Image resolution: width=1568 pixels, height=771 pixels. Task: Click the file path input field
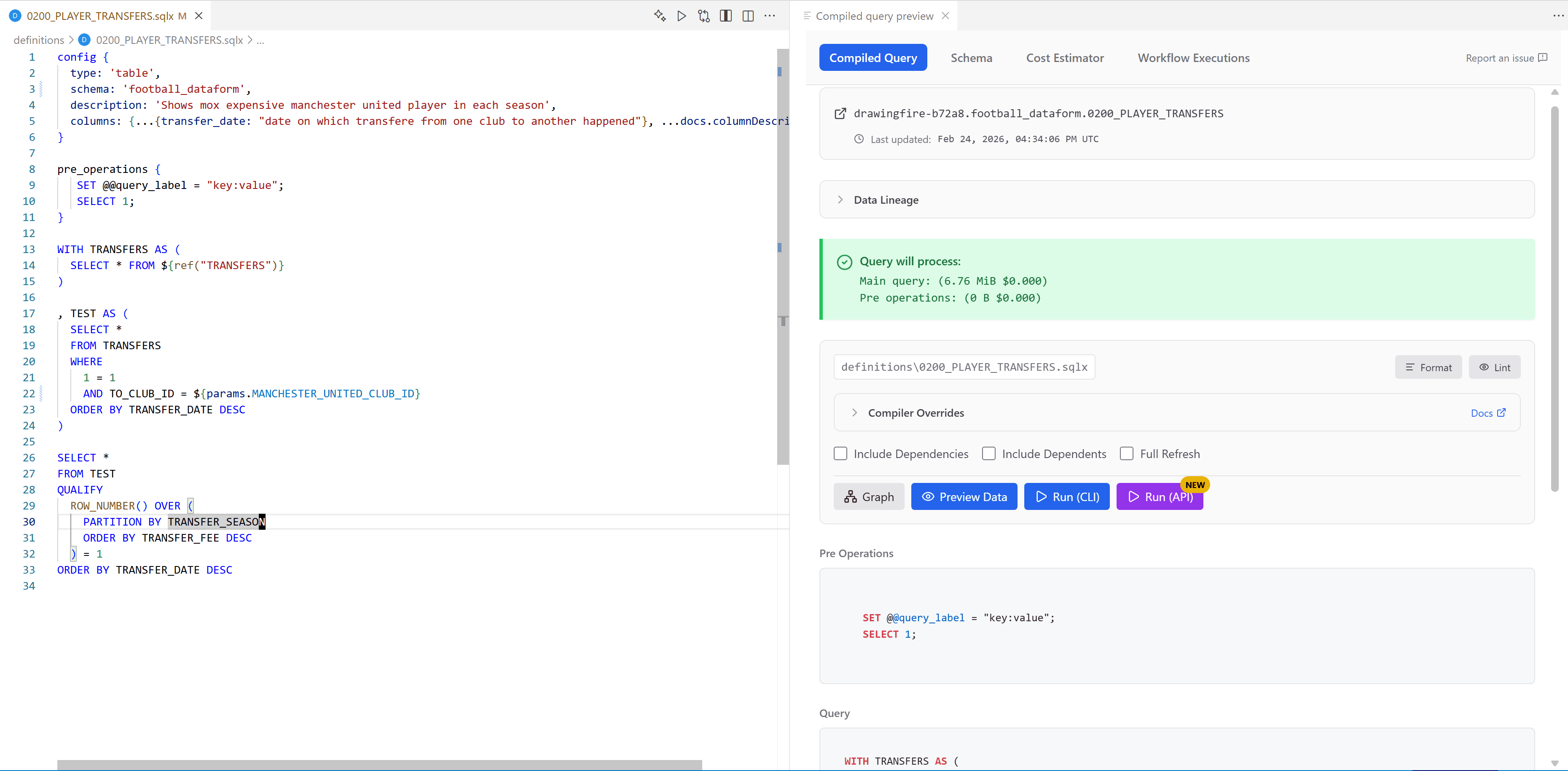964,367
